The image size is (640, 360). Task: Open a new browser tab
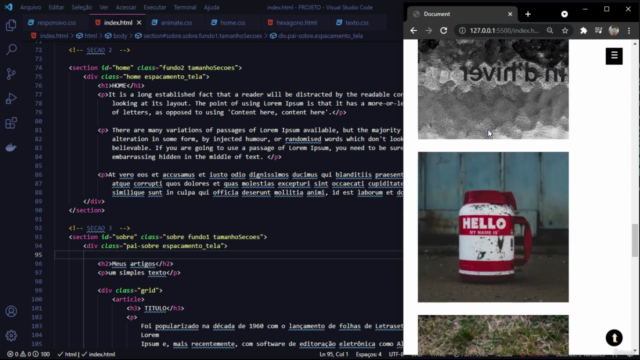pyautogui.click(x=528, y=14)
